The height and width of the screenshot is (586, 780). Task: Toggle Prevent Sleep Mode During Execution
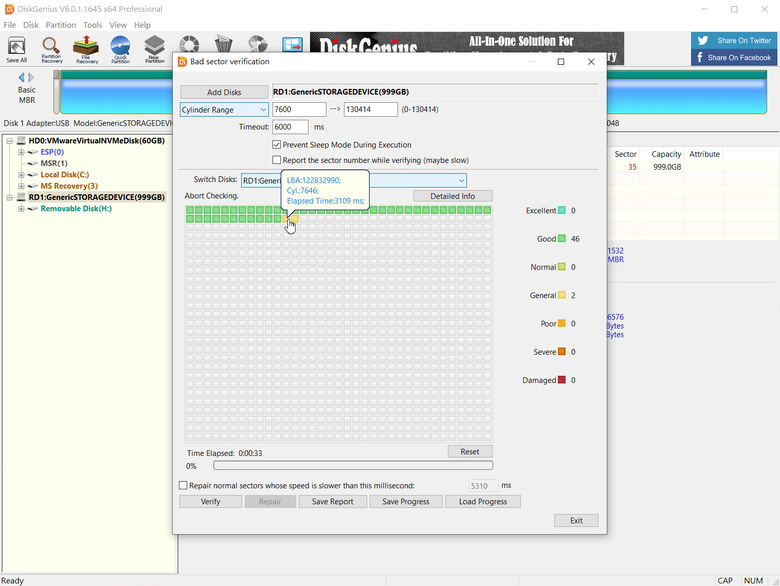tap(277, 145)
